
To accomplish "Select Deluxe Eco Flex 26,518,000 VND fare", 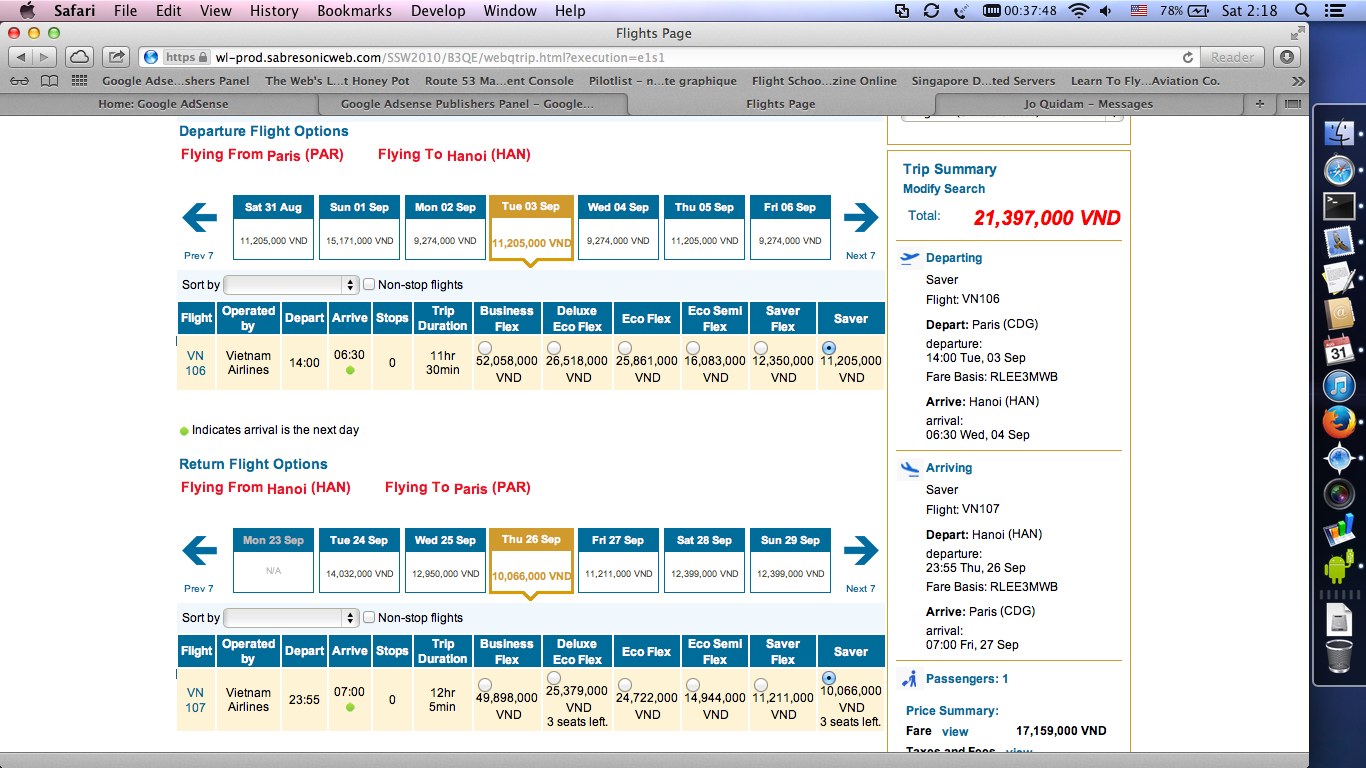I will click(555, 347).
